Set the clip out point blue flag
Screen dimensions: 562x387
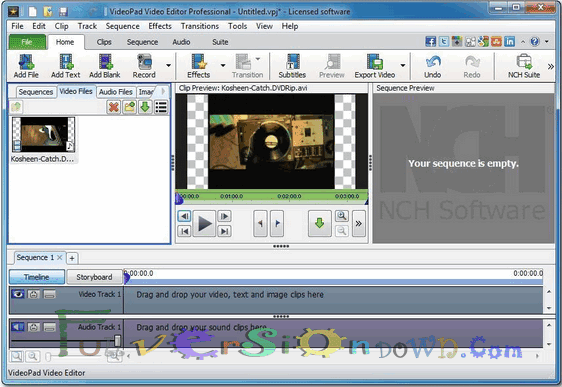[x=277, y=223]
